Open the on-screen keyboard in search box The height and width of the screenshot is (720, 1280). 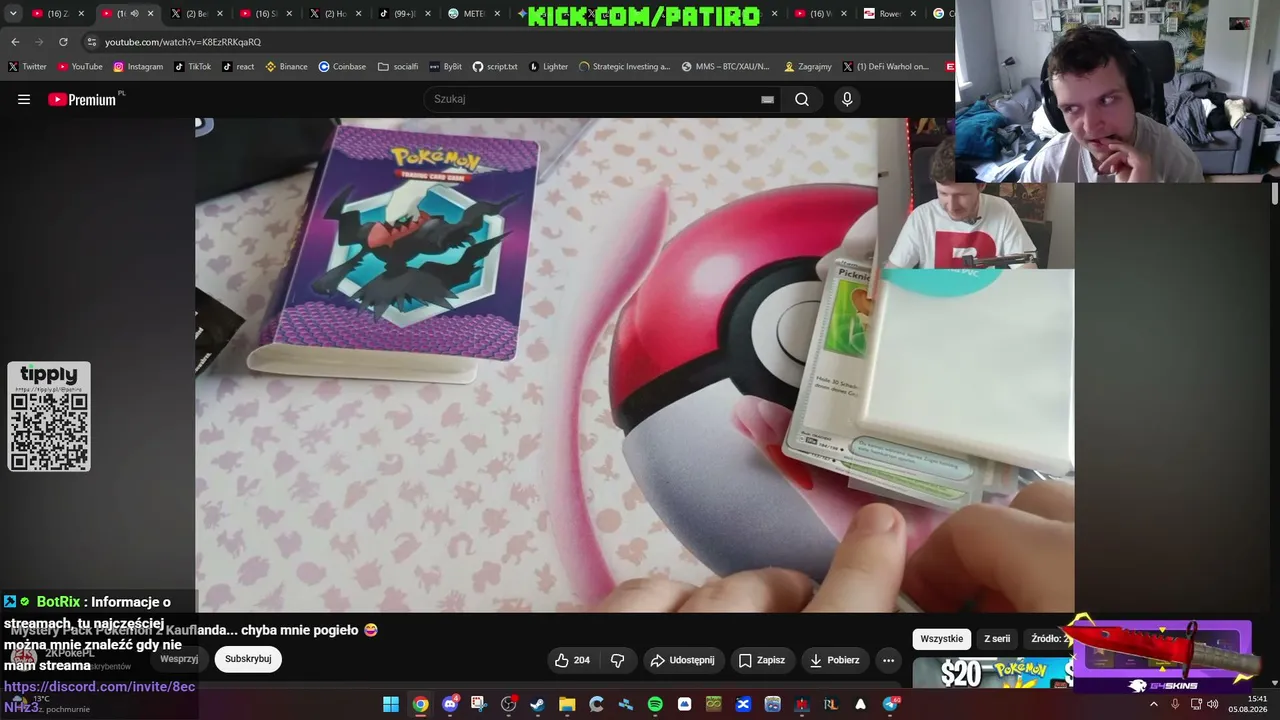pos(767,99)
